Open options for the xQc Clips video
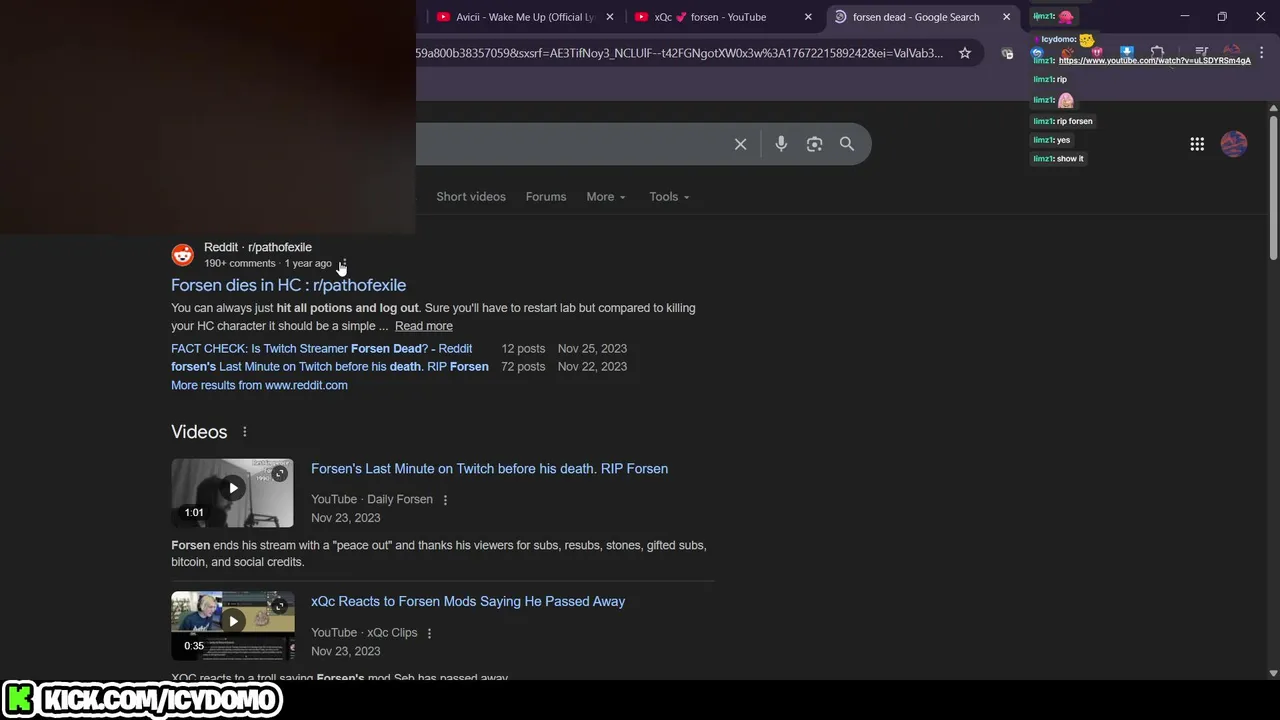The height and width of the screenshot is (720, 1280). pyautogui.click(x=429, y=633)
